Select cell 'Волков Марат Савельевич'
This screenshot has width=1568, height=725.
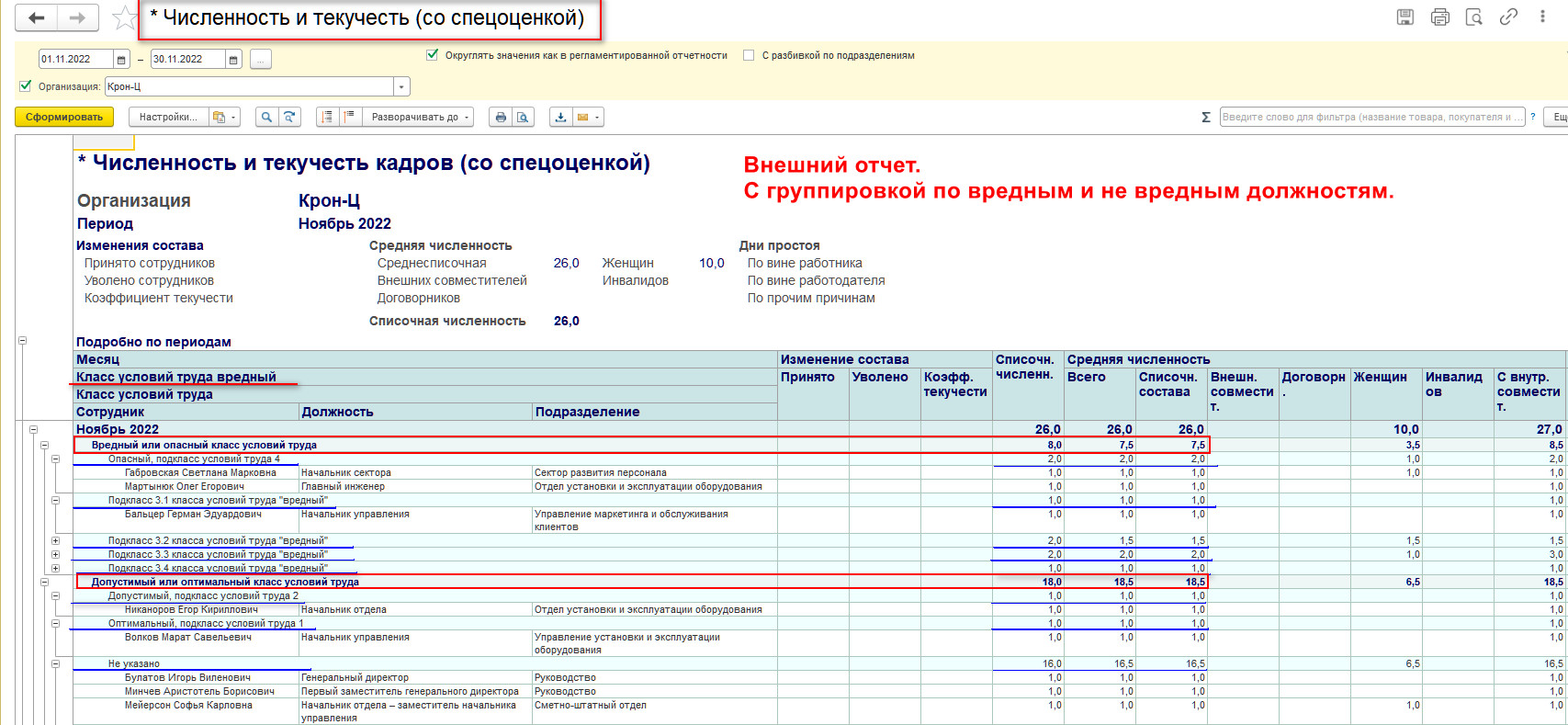coord(186,643)
